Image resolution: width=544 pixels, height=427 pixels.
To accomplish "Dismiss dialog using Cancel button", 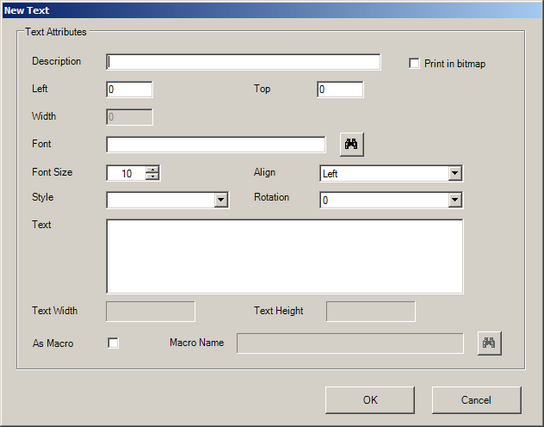I will [476, 400].
